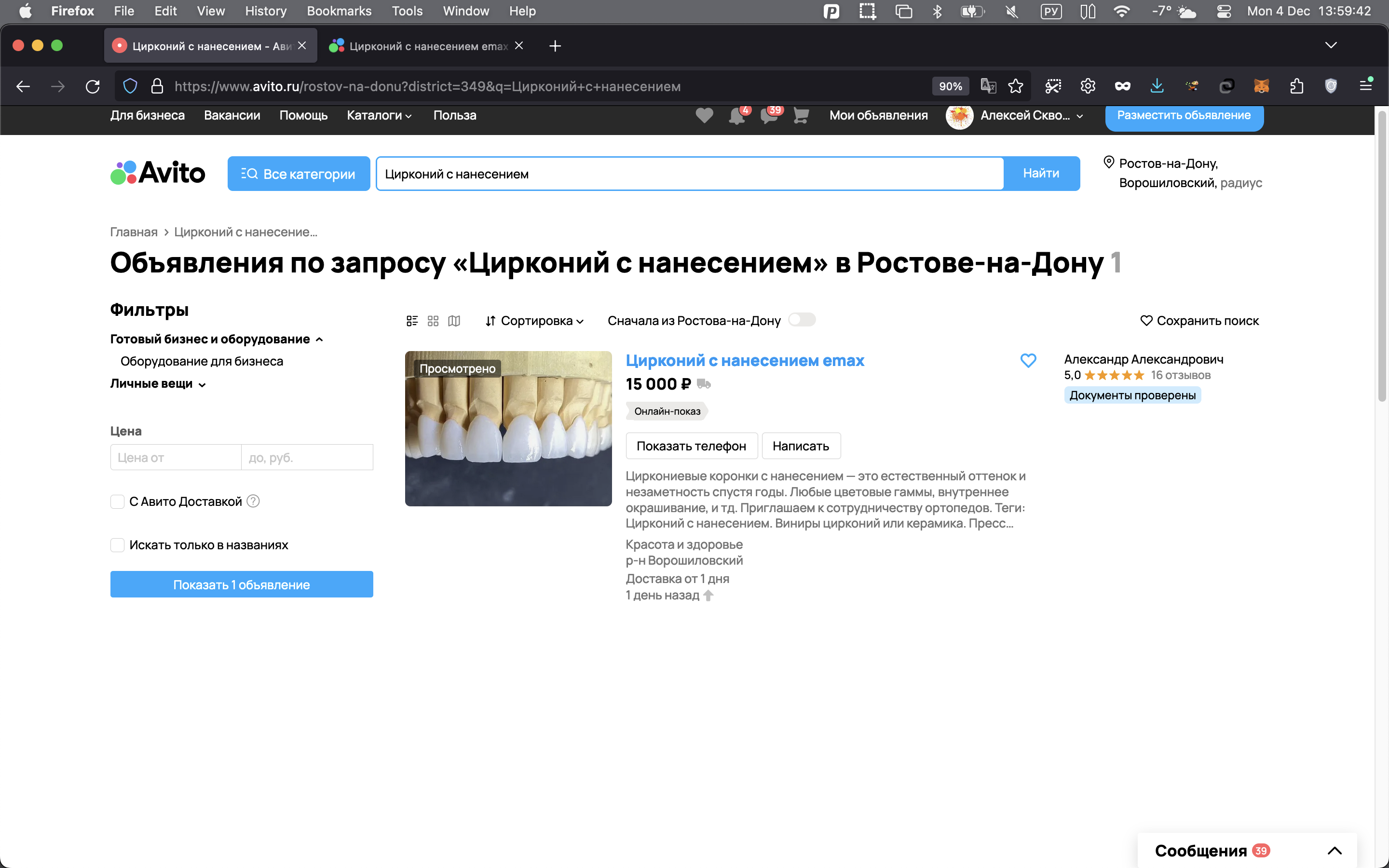This screenshot has height=868, width=1389.
Task: Open the shopping cart icon
Action: coord(801,115)
